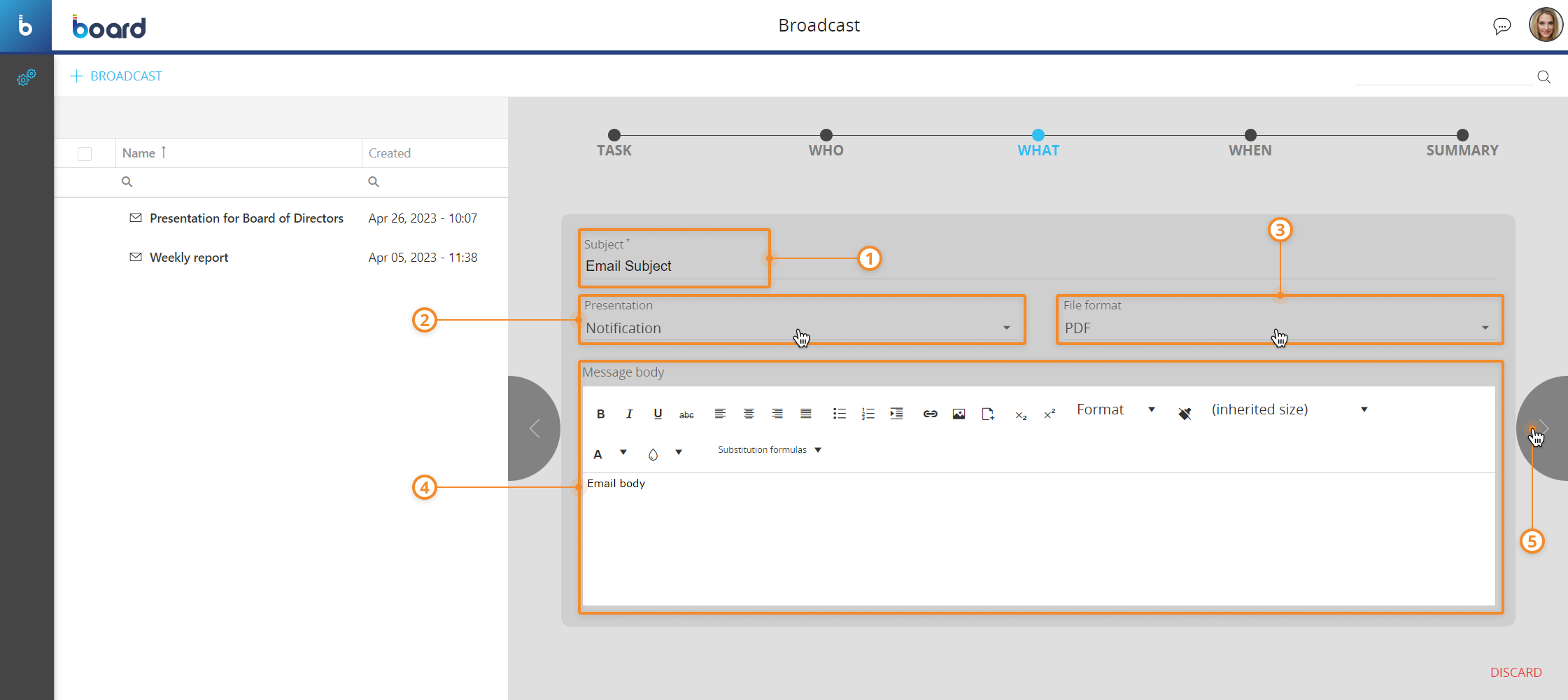
Task: Insert an image into the message body
Action: point(959,414)
